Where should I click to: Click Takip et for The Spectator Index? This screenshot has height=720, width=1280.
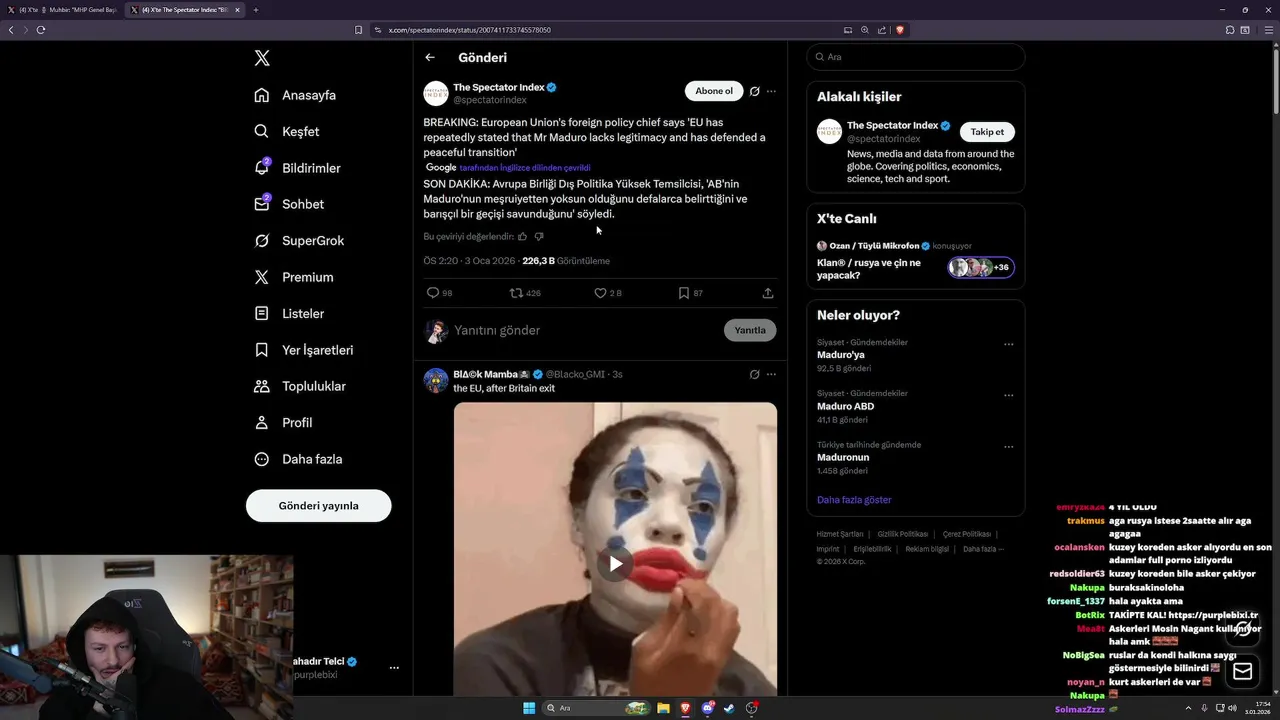coord(987,132)
